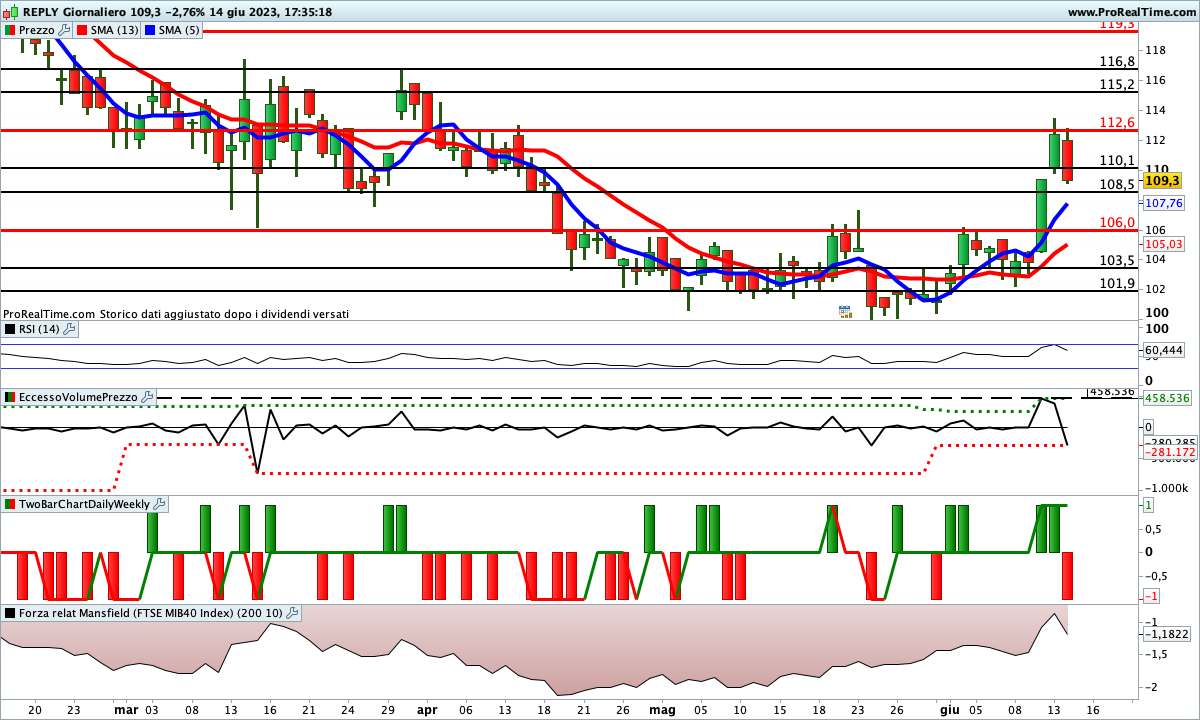Select the EccessoVolumePrezzo panel label
This screenshot has width=1200, height=720.
coord(79,397)
